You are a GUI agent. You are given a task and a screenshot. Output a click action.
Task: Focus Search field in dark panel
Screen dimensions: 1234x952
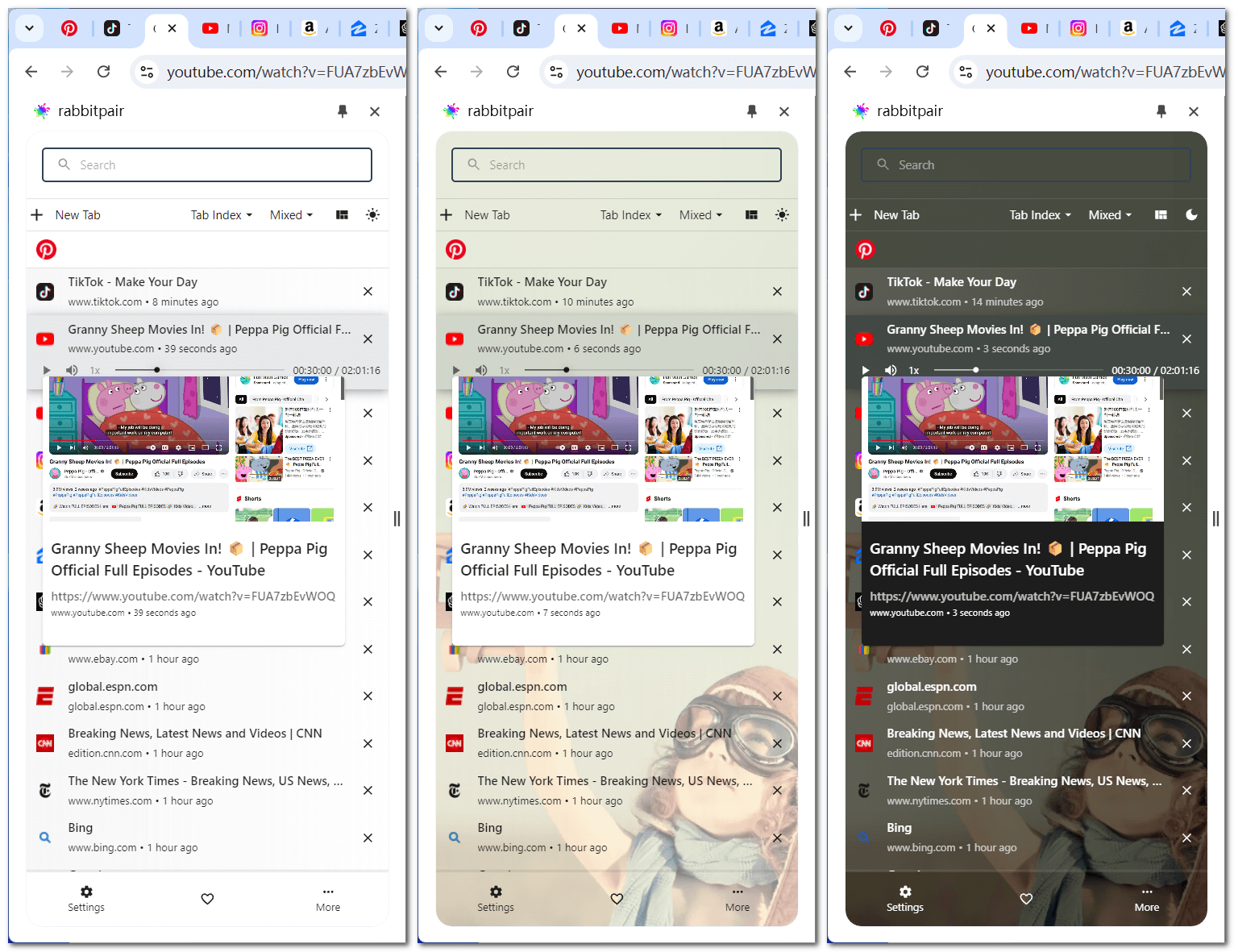[1026, 164]
